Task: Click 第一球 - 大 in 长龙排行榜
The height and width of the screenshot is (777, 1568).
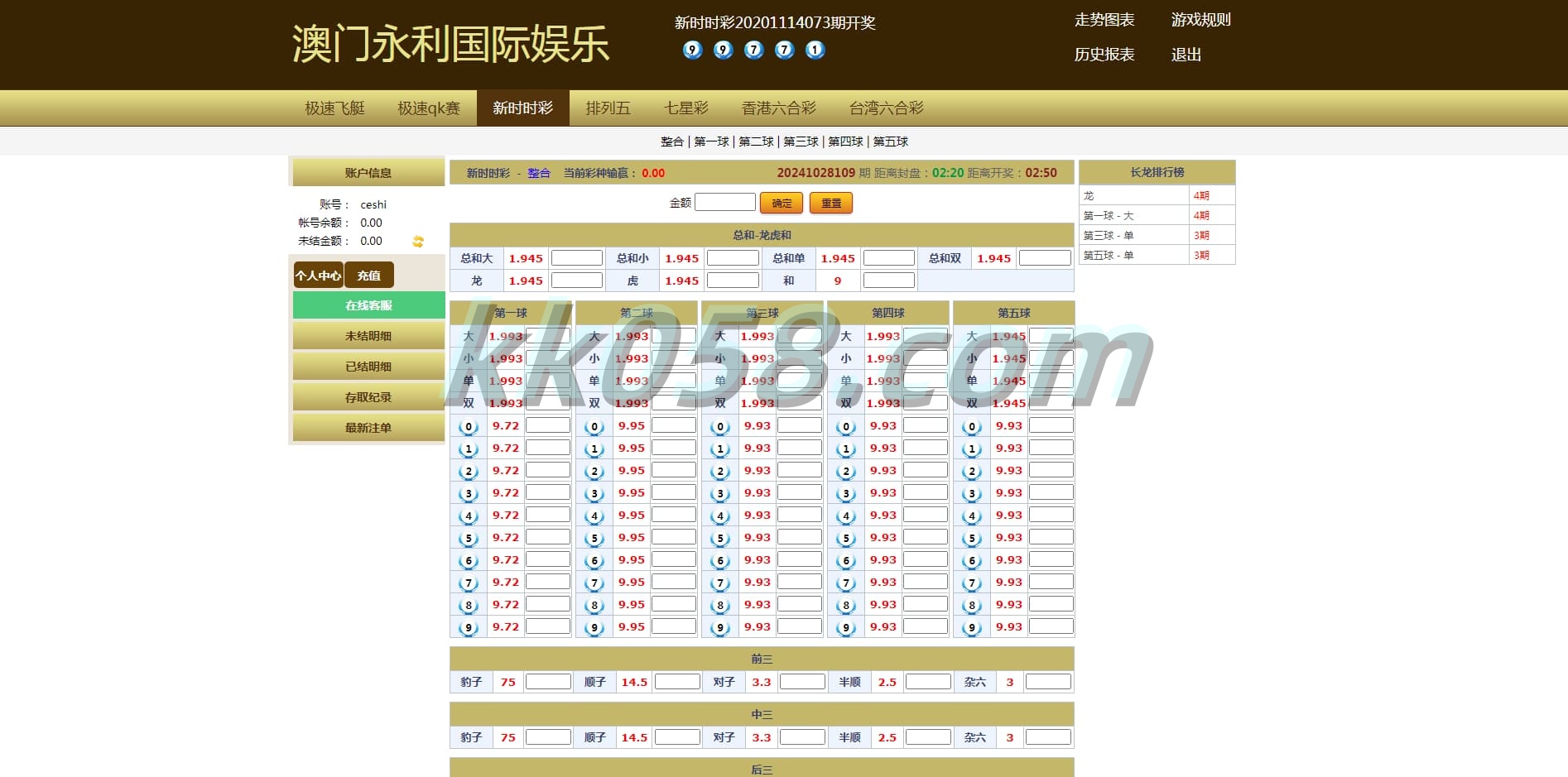Action: (1109, 216)
